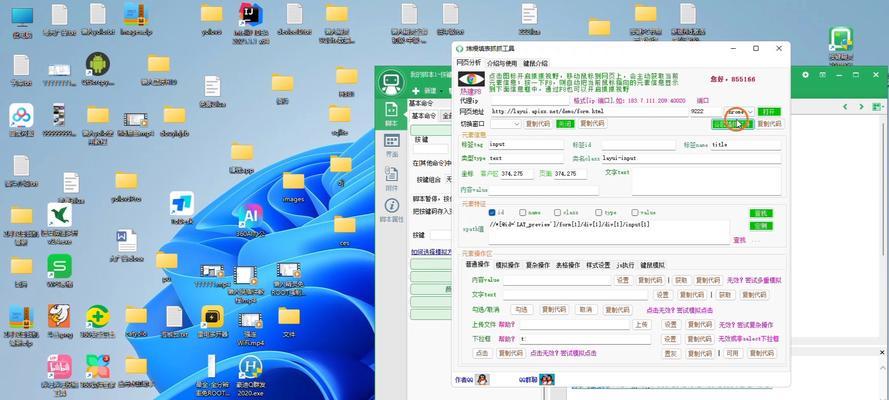Click the 置灰 button
Image resolution: width=889 pixels, height=400 pixels.
pos(671,353)
